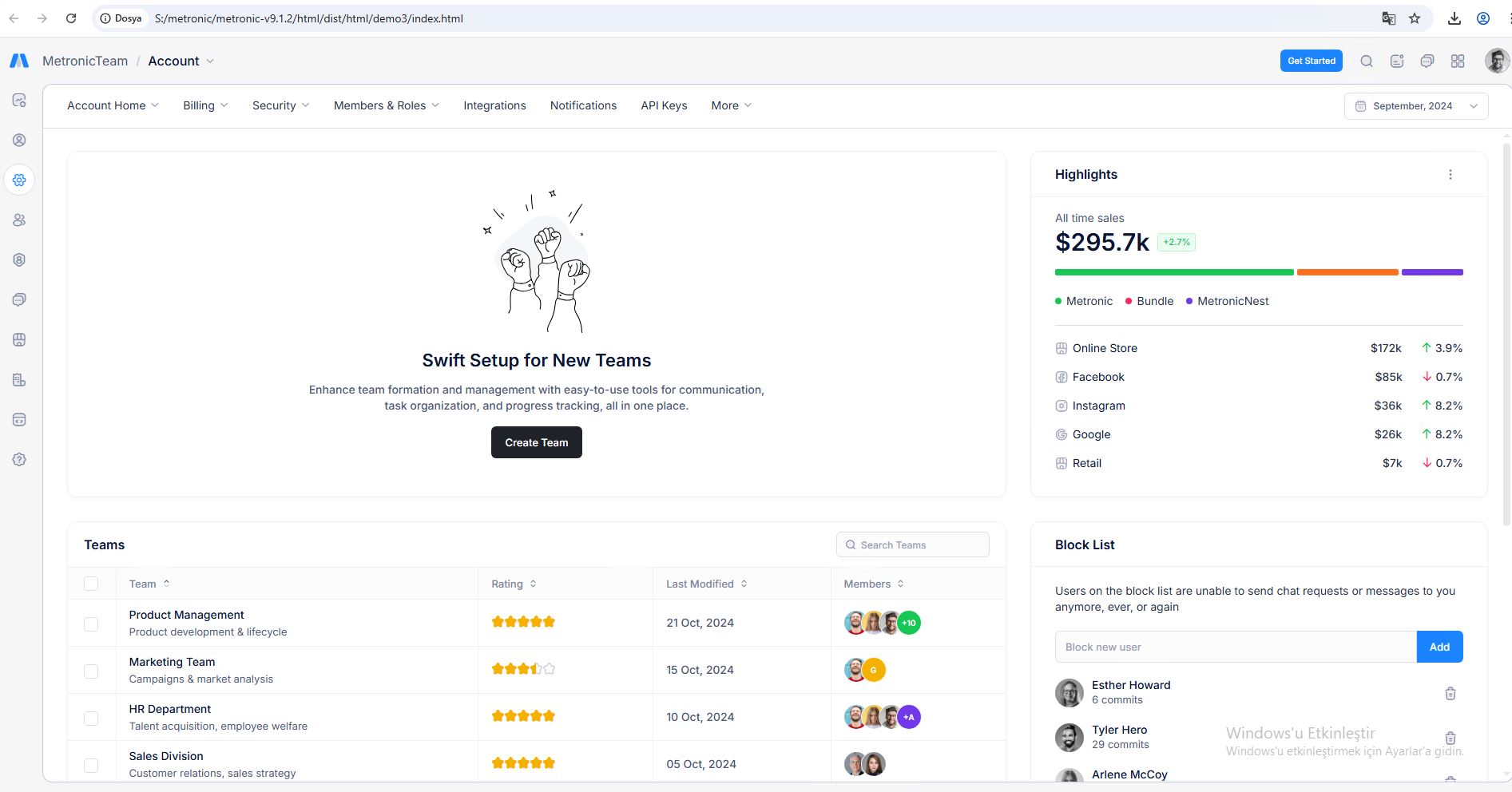Expand the More menu dropdown
This screenshot has width=1512, height=792.
tap(731, 105)
